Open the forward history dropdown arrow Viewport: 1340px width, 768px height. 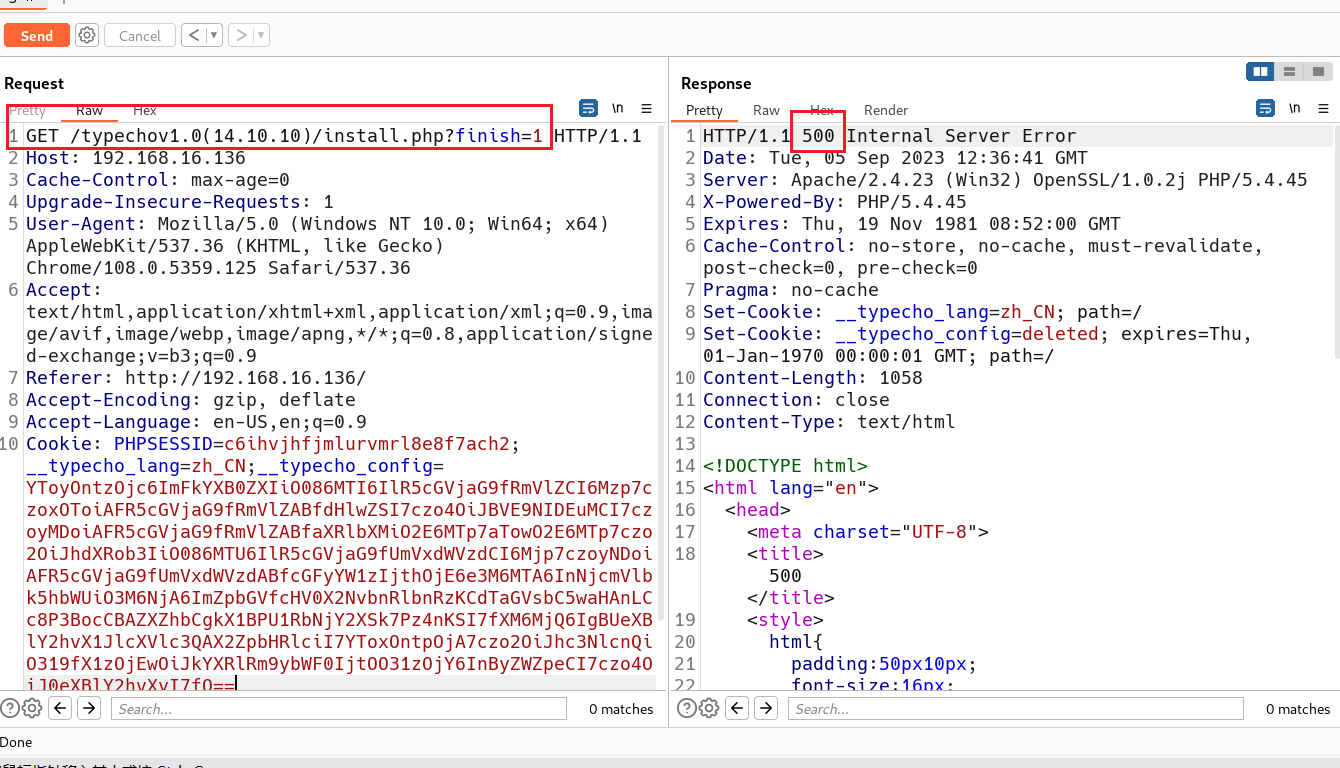click(x=262, y=35)
